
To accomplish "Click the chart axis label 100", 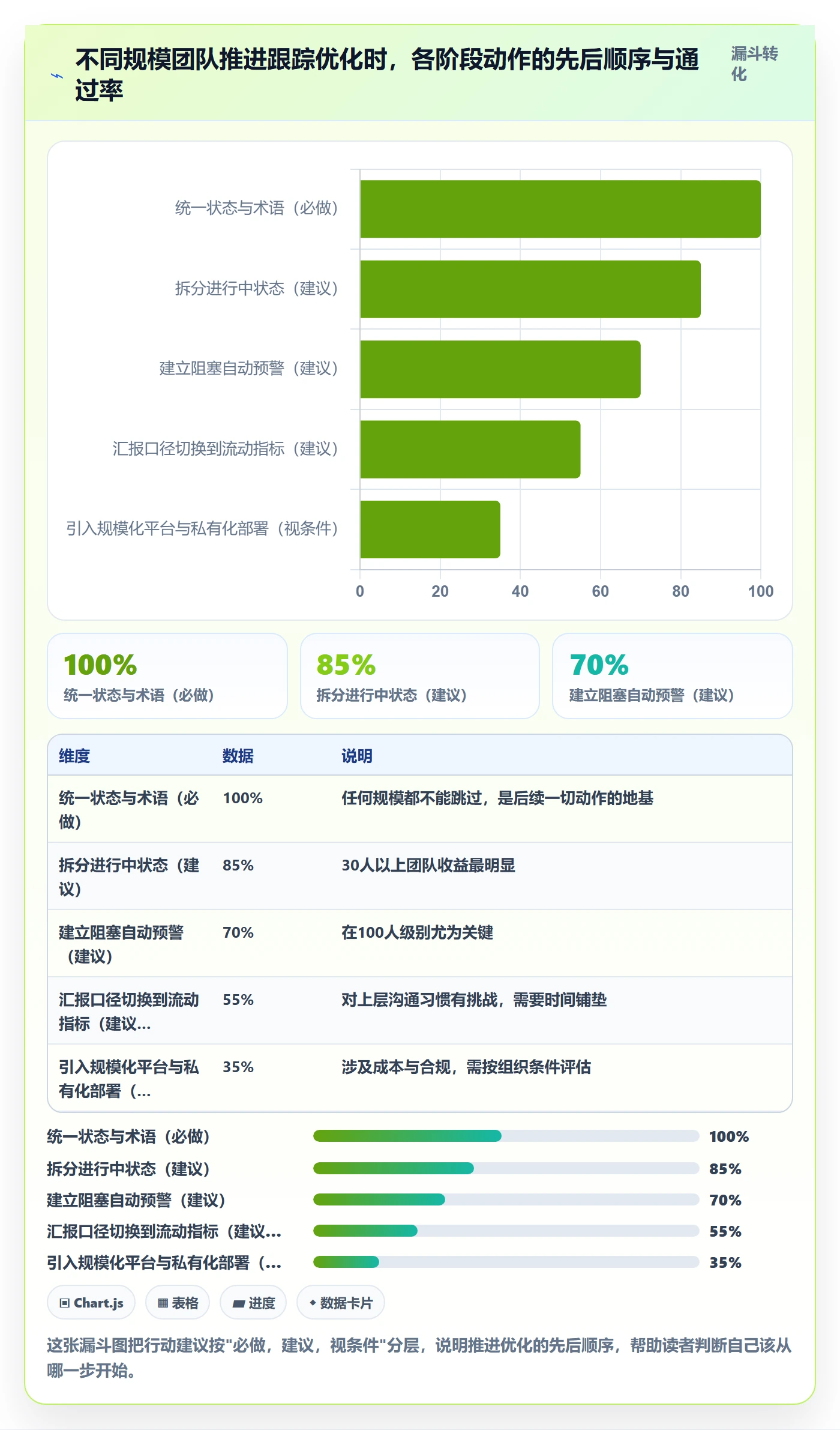I will click(x=760, y=591).
